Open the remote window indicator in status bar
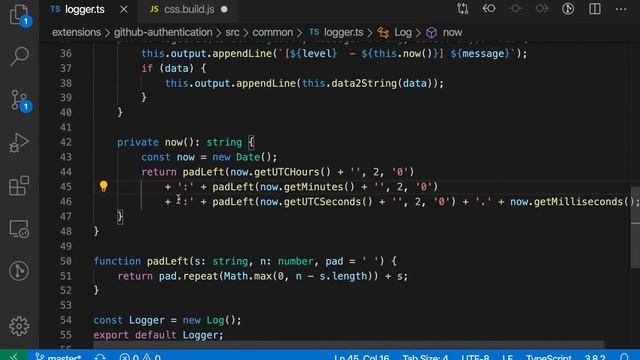The image size is (640, 360). pyautogui.click(x=14, y=356)
